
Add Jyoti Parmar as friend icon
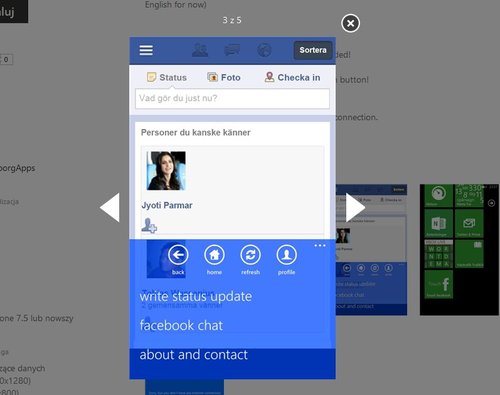pyautogui.click(x=149, y=226)
